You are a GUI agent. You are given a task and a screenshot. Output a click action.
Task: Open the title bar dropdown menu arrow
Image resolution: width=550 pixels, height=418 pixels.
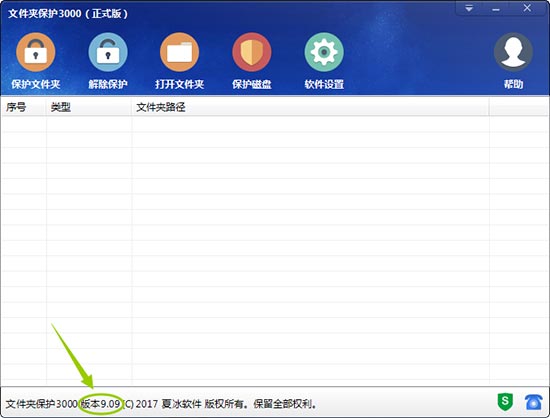pyautogui.click(x=469, y=8)
